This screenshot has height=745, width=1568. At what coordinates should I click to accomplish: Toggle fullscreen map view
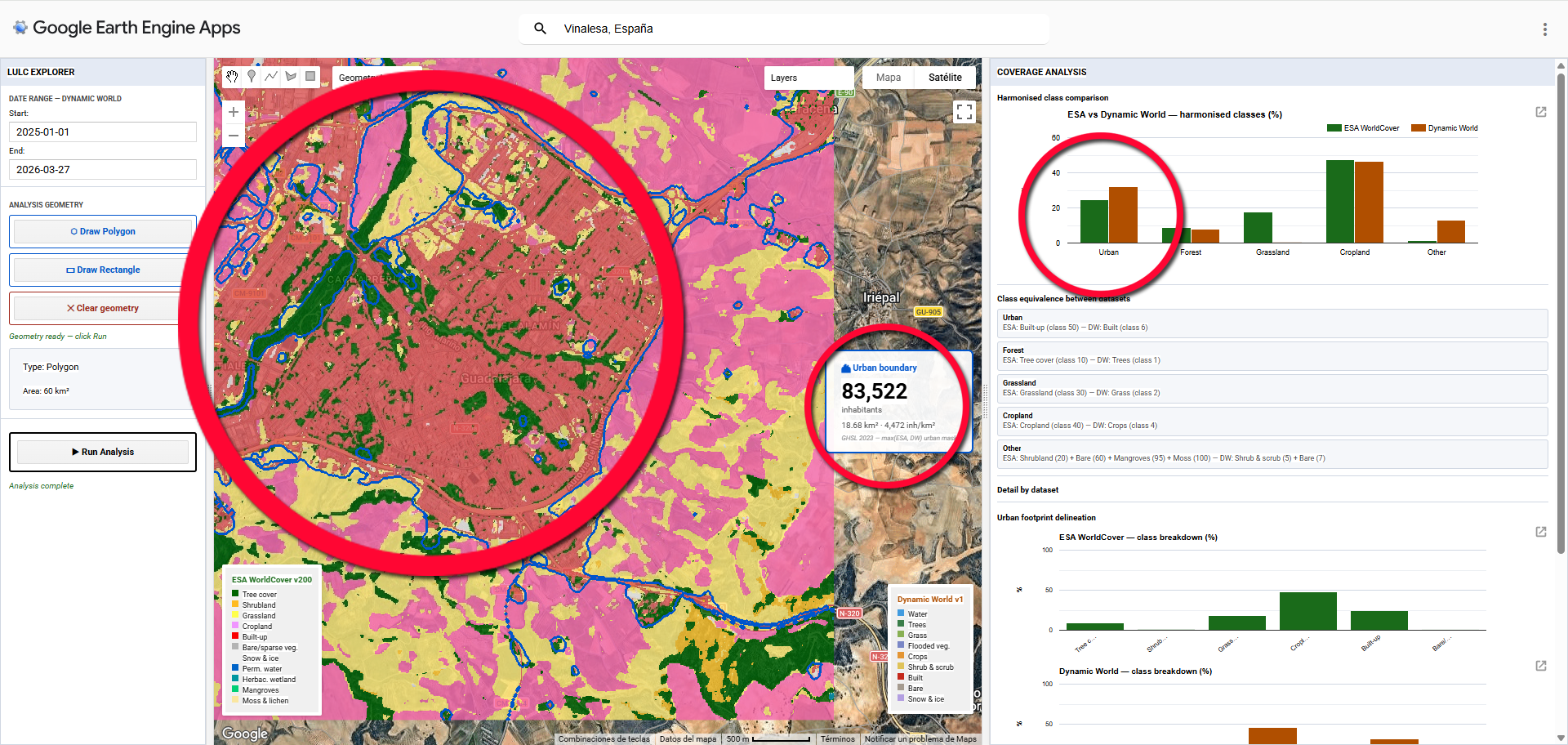coord(964,112)
